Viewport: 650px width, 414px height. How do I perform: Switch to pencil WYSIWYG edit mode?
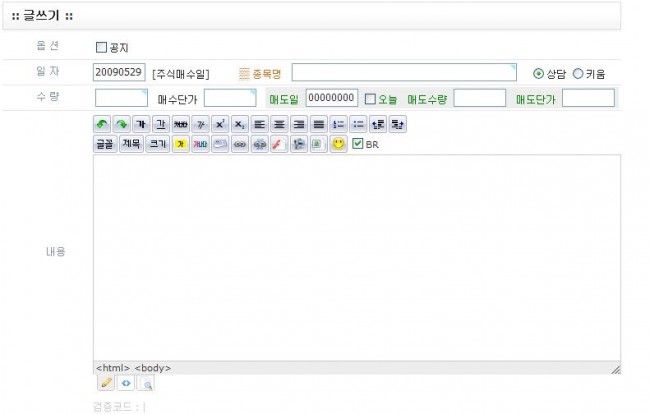point(106,383)
